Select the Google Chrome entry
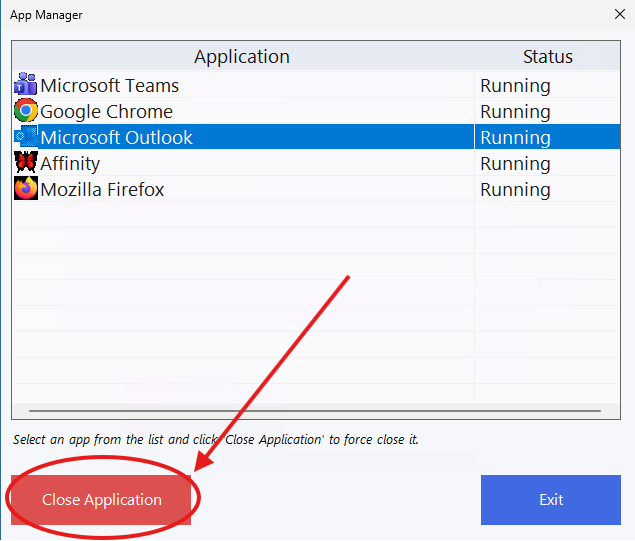 click(x=107, y=112)
